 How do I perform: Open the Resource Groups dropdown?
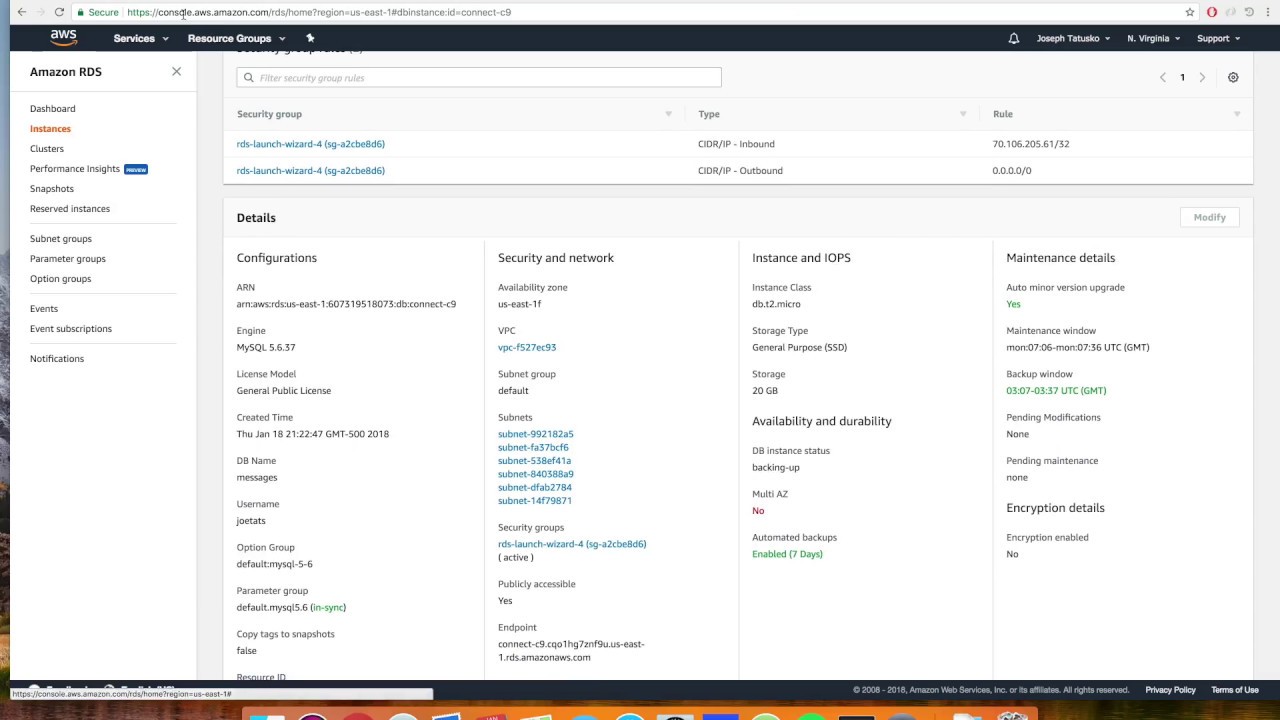[x=236, y=38]
